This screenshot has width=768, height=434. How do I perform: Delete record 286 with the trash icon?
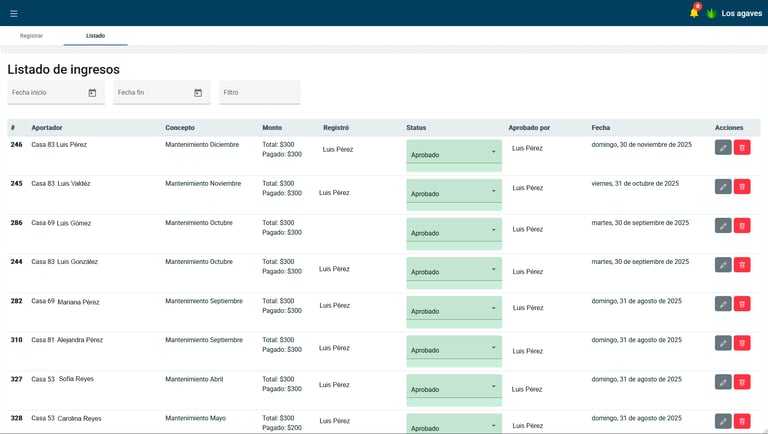[x=742, y=226]
